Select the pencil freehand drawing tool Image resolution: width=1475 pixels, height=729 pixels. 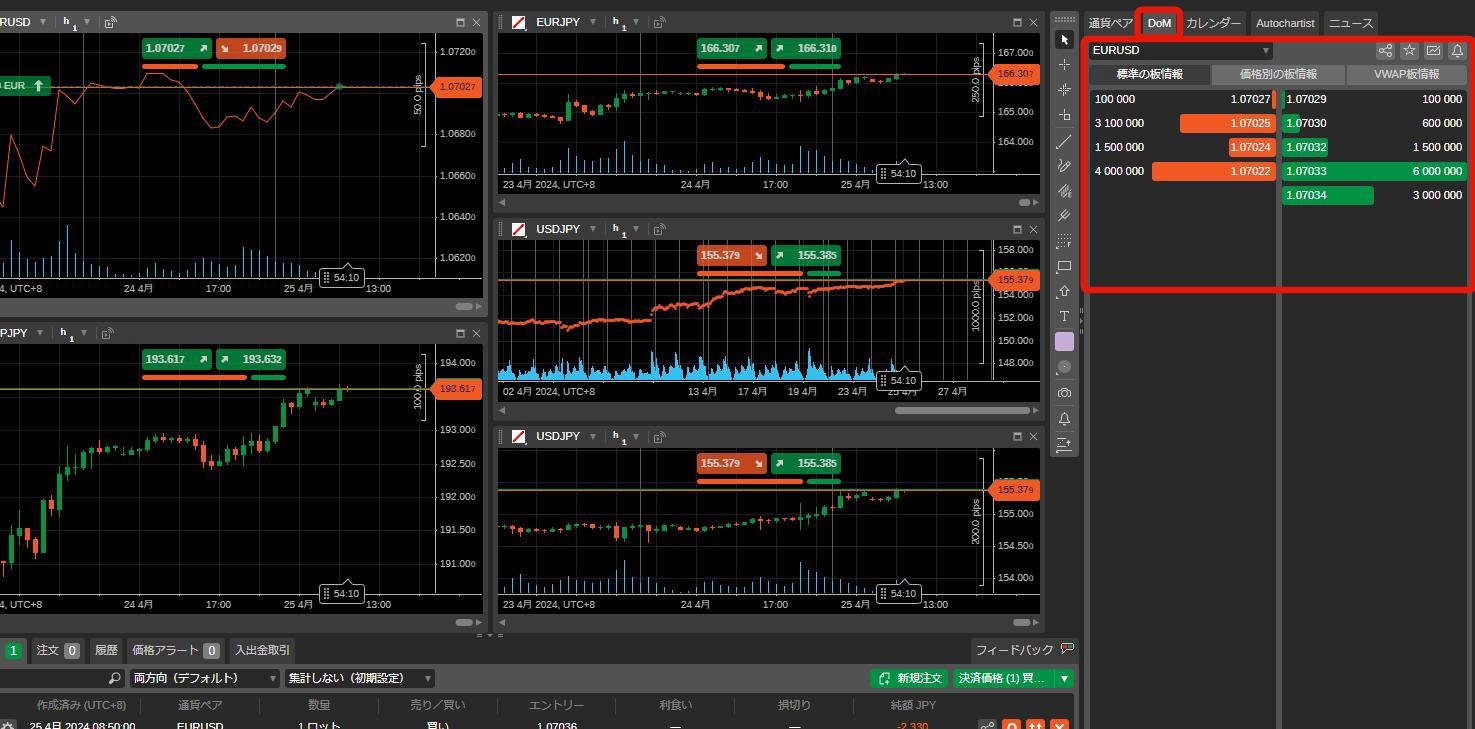pos(1064,166)
